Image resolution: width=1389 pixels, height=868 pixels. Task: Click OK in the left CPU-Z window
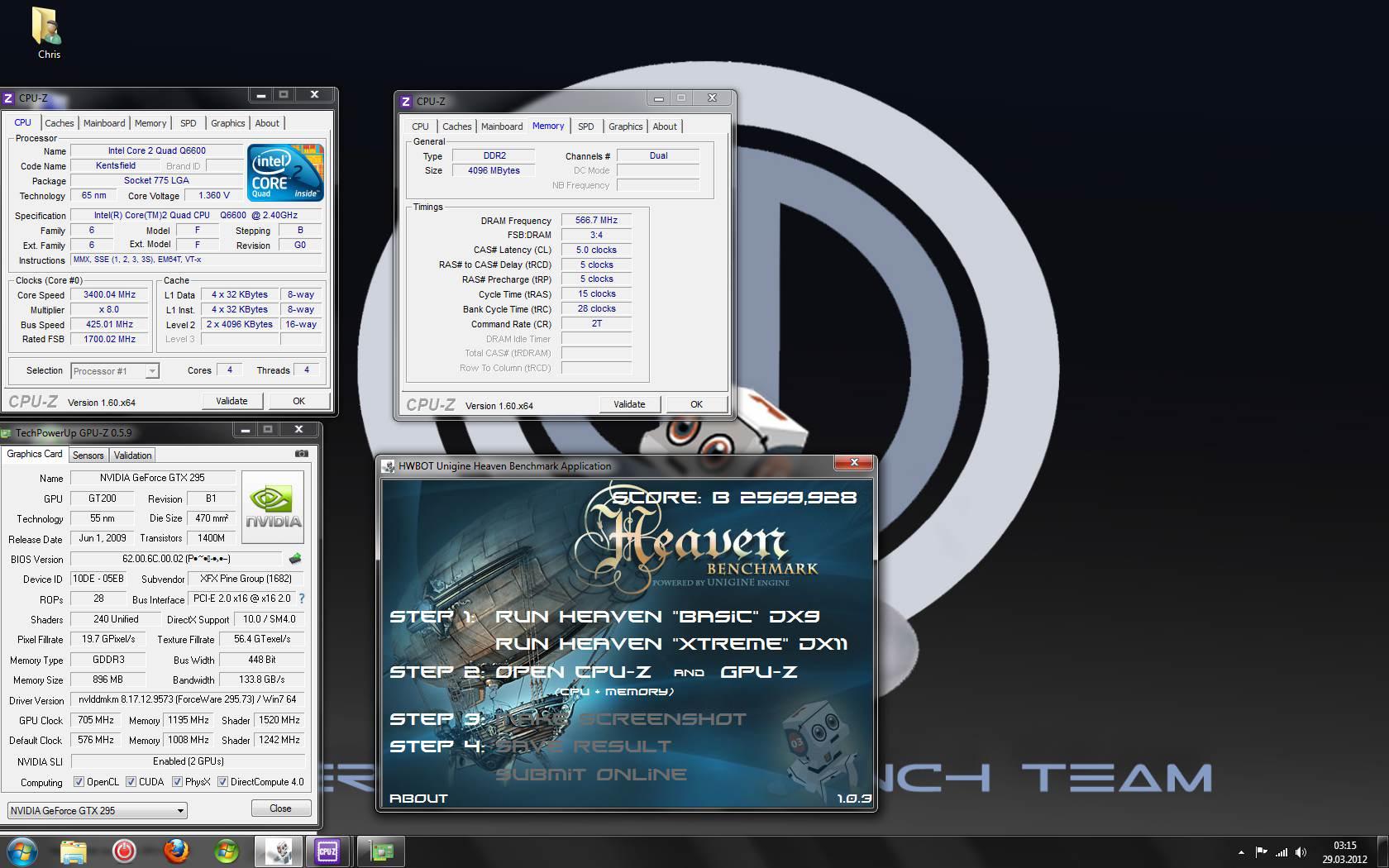coord(299,401)
